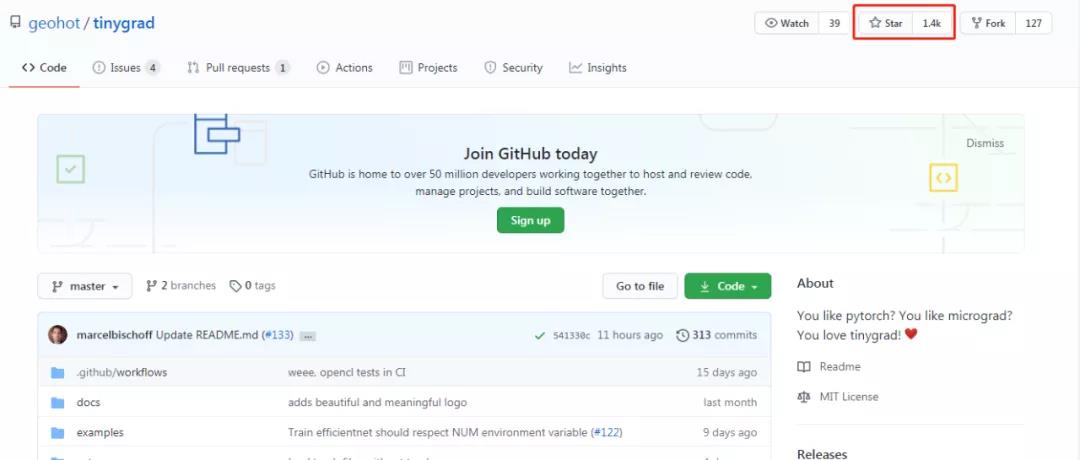Switch to the Issues tab
Screen dimensions: 1080x460
pyautogui.click(x=126, y=67)
